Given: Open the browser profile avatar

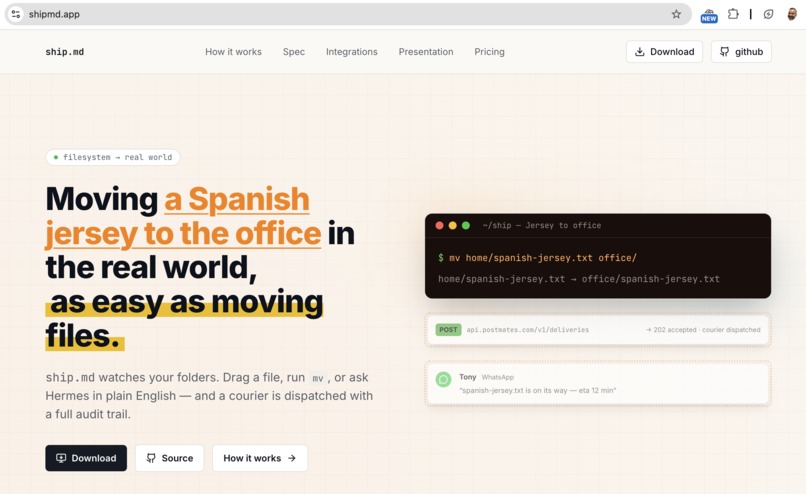Looking at the screenshot, I should 792,14.
